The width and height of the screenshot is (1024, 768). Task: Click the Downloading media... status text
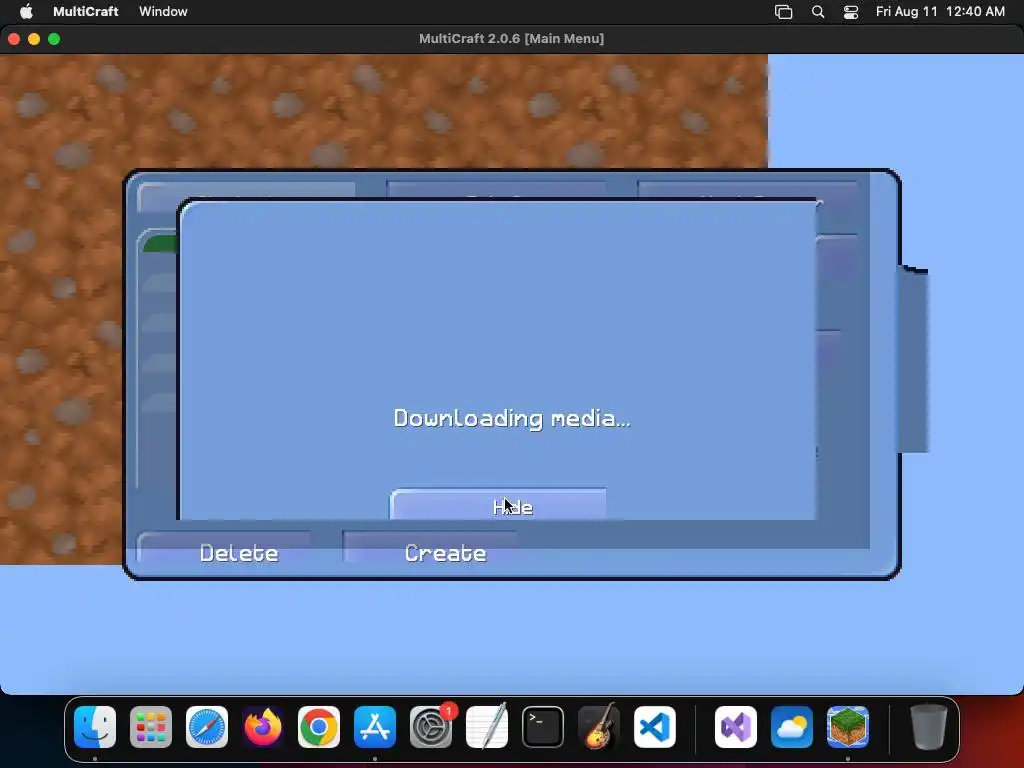pyautogui.click(x=512, y=418)
